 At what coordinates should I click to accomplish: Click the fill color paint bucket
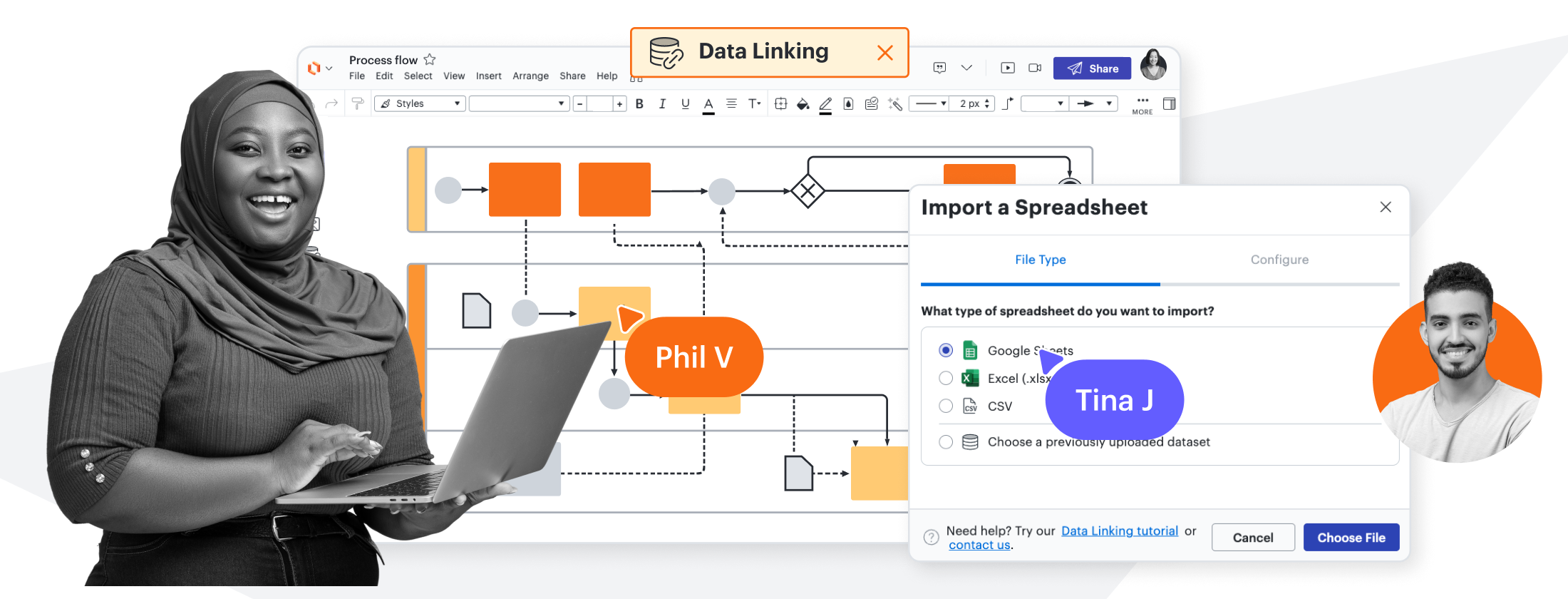(803, 104)
